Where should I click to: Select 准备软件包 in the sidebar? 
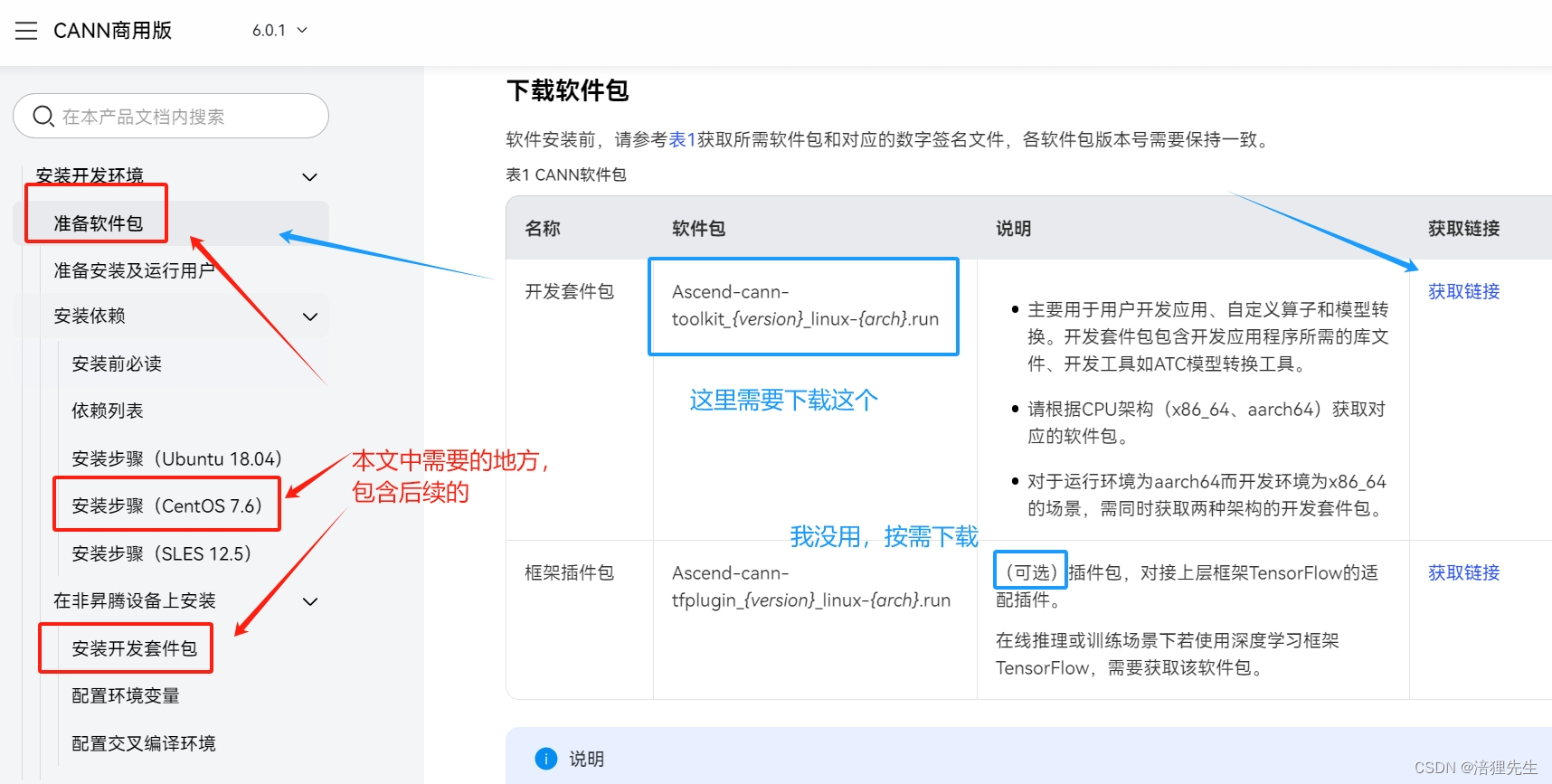[x=98, y=223]
